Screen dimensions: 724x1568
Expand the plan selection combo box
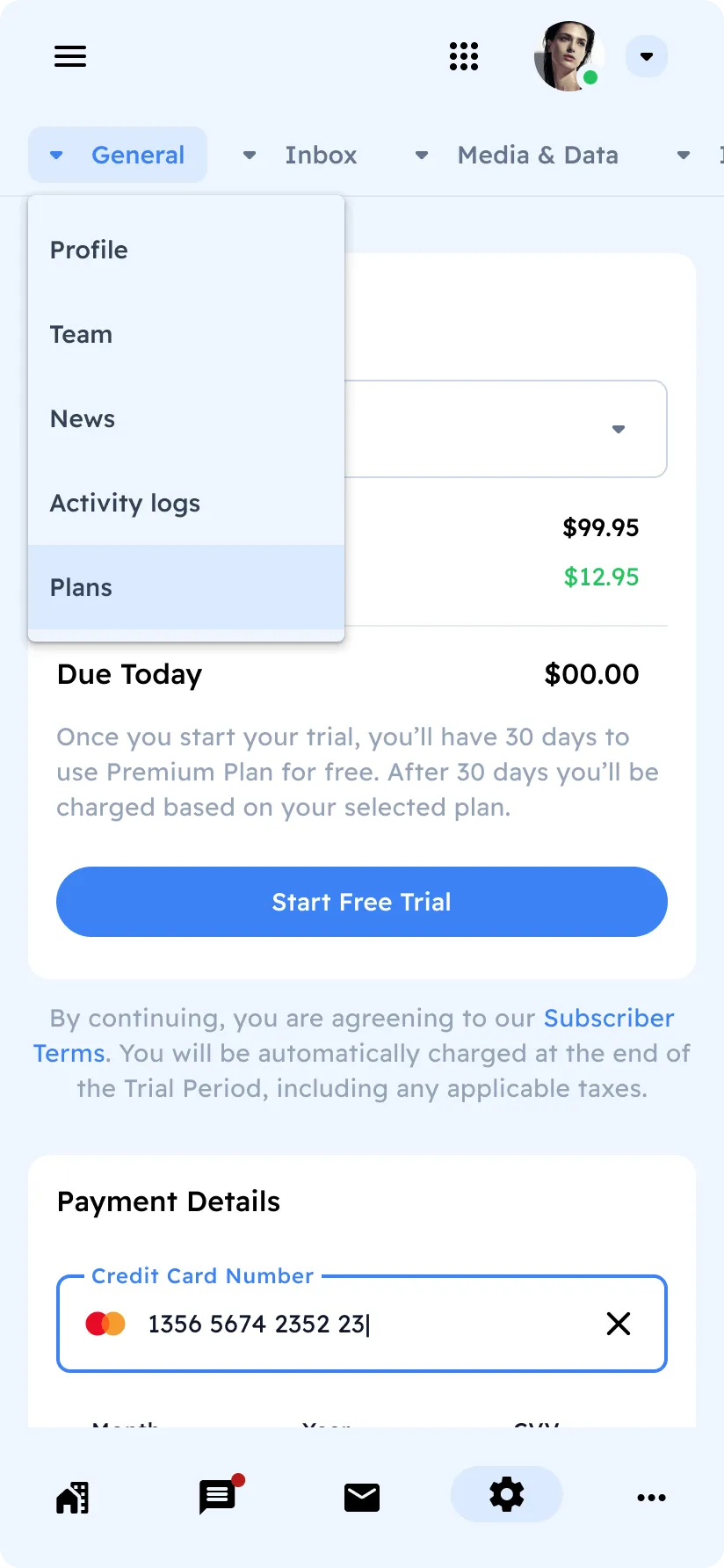click(x=618, y=429)
